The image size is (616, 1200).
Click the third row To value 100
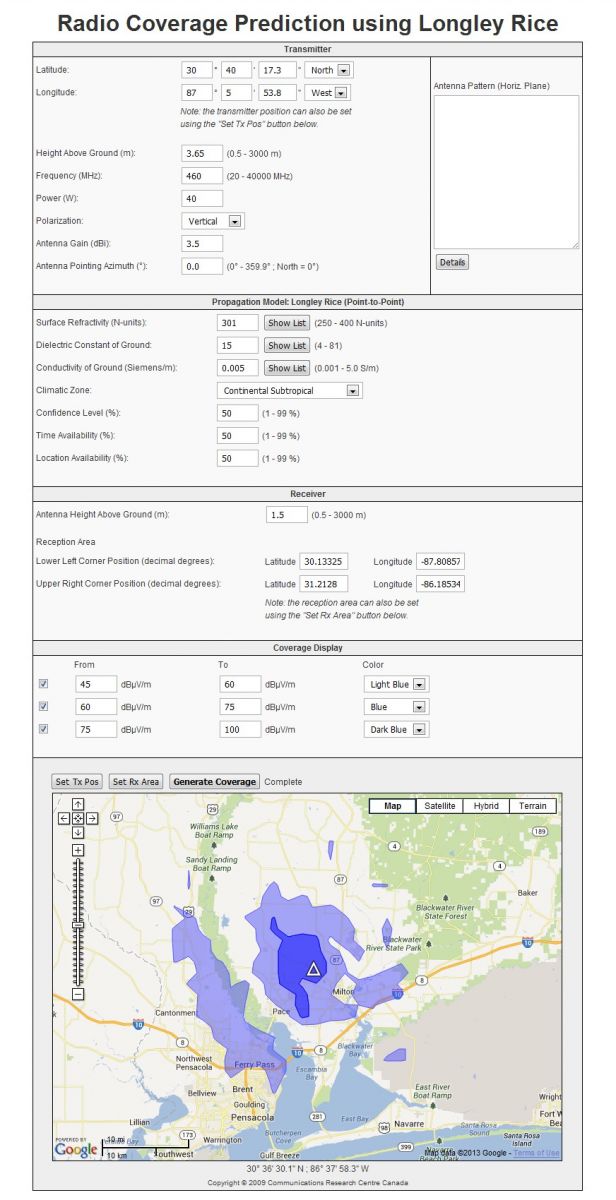click(x=240, y=729)
